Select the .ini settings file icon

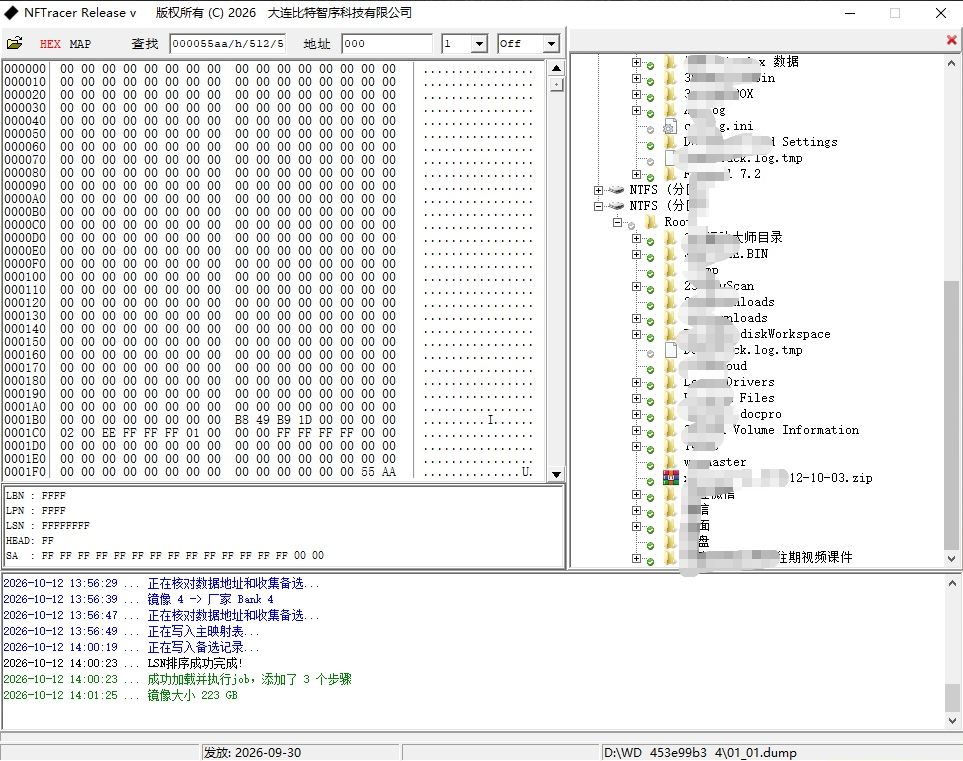pyautogui.click(x=669, y=127)
